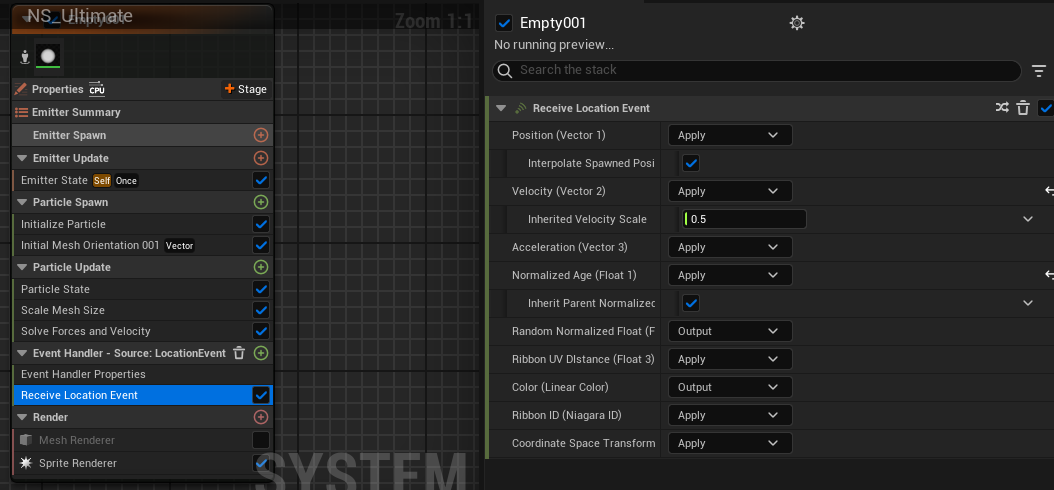Click the Inherited Velocity Scale value field
The height and width of the screenshot is (490, 1054).
744,219
